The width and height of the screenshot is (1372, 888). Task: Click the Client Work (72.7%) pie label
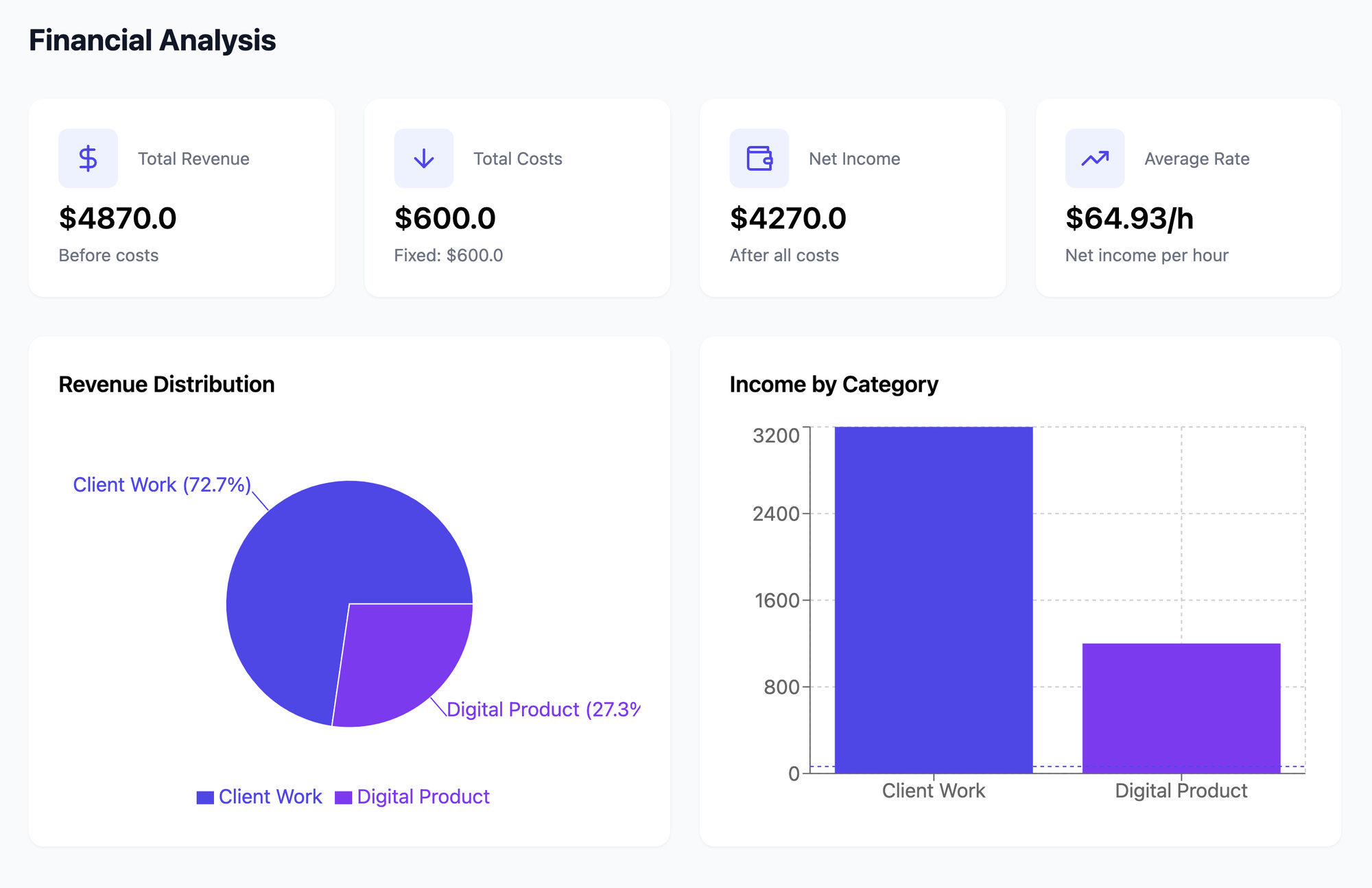pyautogui.click(x=162, y=485)
